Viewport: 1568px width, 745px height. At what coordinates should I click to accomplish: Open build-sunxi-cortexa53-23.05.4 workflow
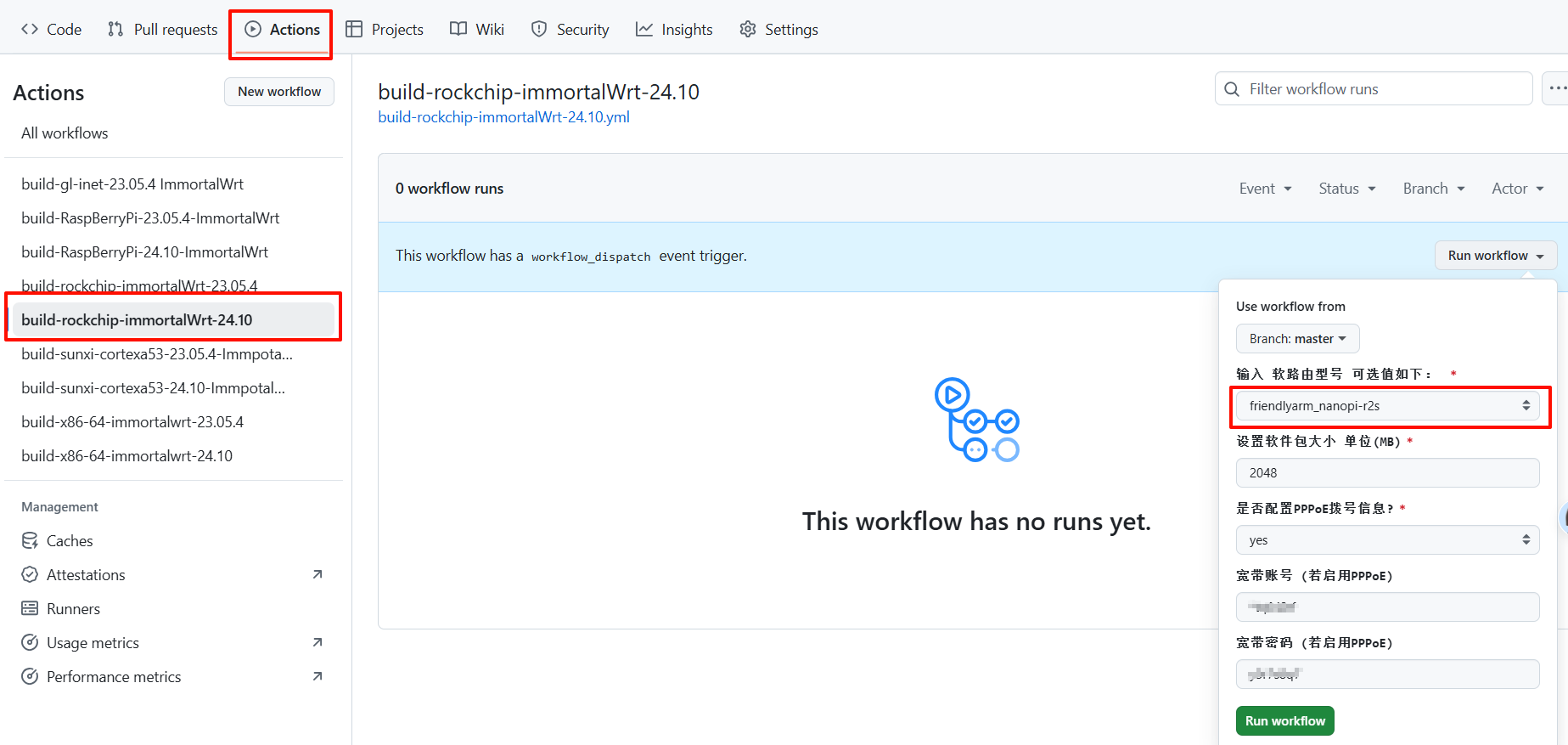(157, 354)
